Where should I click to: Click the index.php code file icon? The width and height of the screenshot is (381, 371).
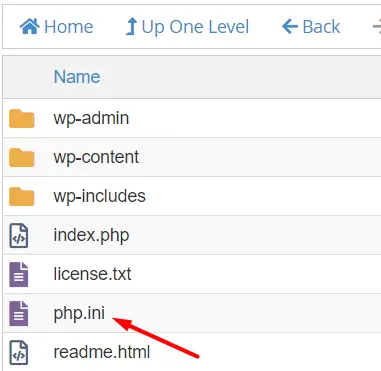[x=19, y=236]
